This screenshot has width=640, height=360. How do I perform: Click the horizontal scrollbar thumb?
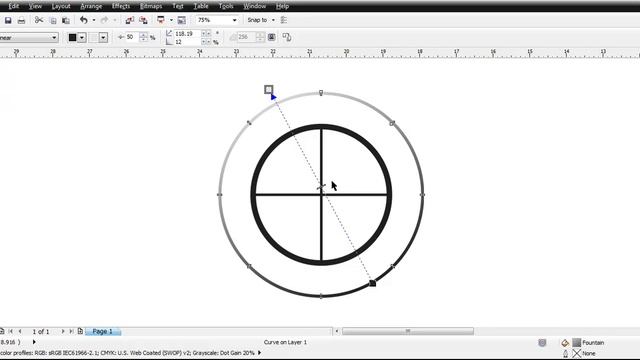click(x=408, y=331)
